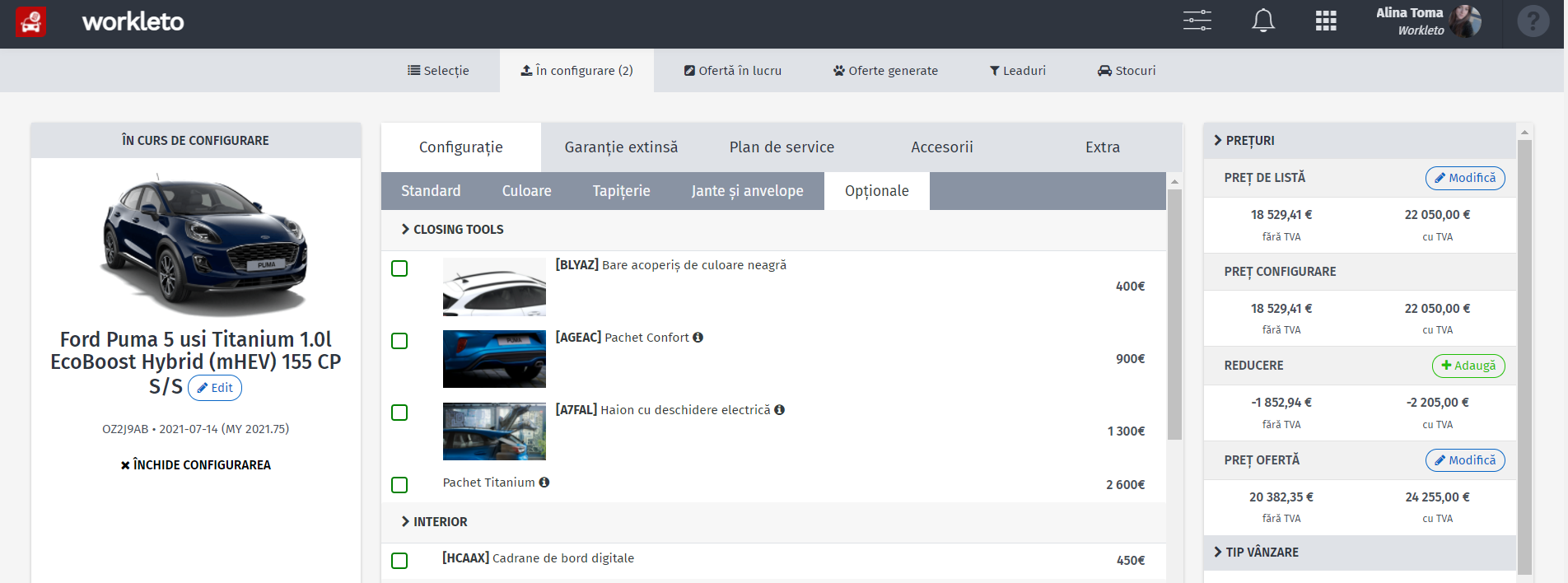The width and height of the screenshot is (1568, 583).
Task: Click the red Workleto car logo icon
Action: point(31,22)
